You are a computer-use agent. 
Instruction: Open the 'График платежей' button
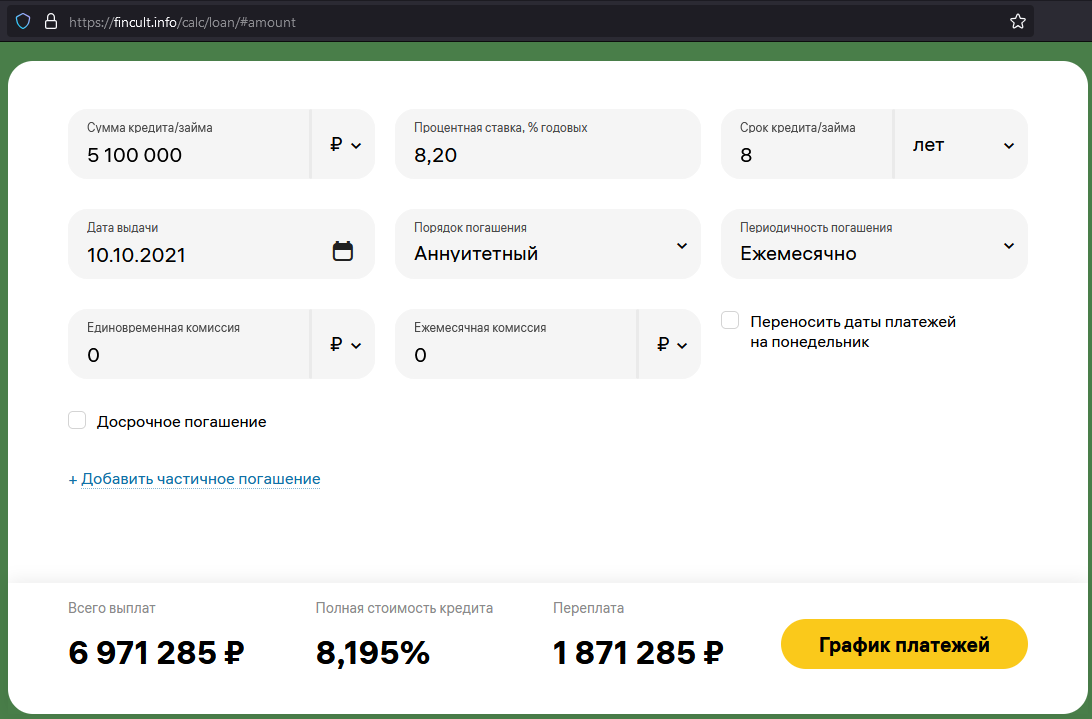[904, 644]
